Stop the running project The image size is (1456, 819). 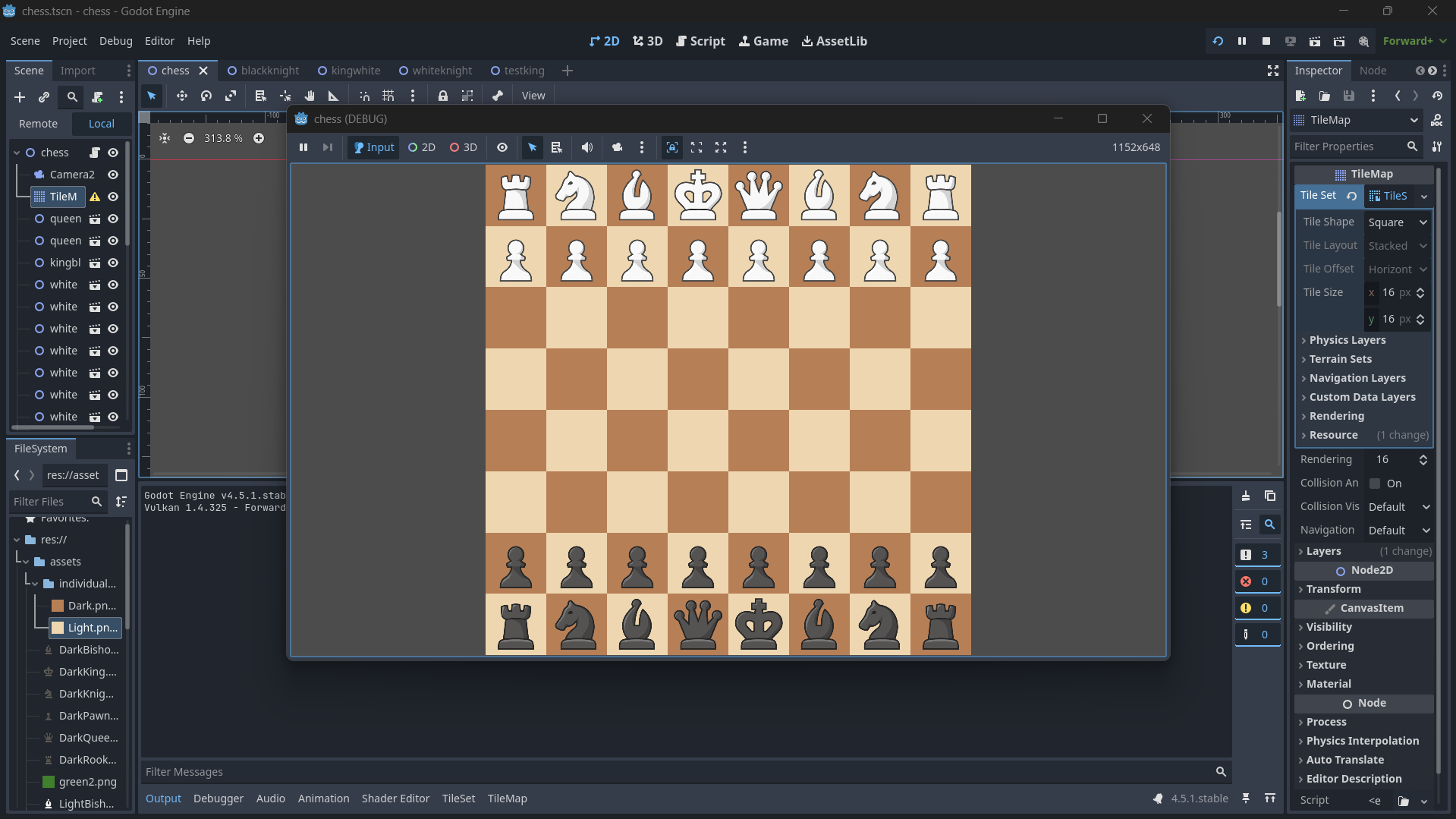click(1266, 41)
